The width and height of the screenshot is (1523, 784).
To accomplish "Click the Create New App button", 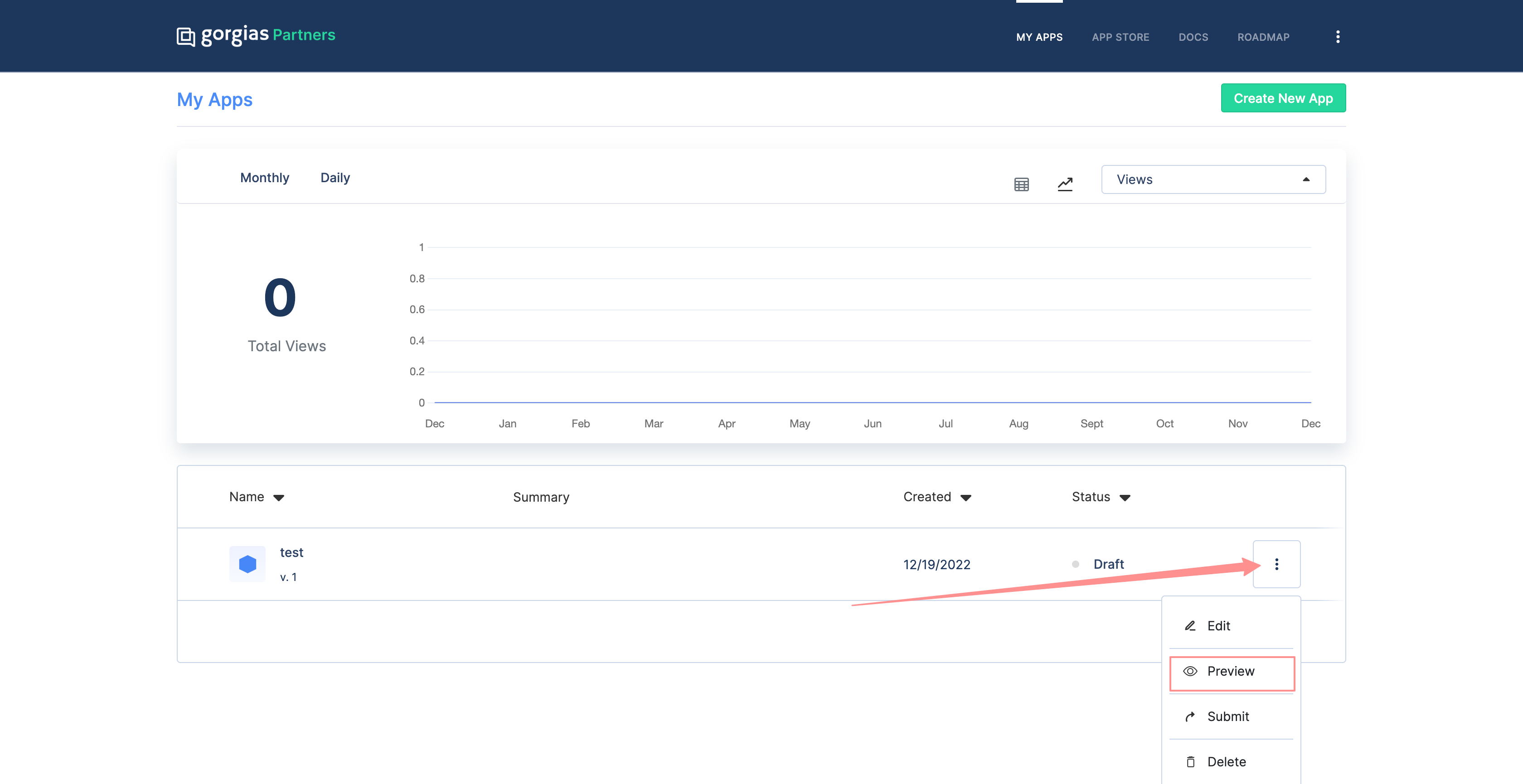I will tap(1283, 98).
